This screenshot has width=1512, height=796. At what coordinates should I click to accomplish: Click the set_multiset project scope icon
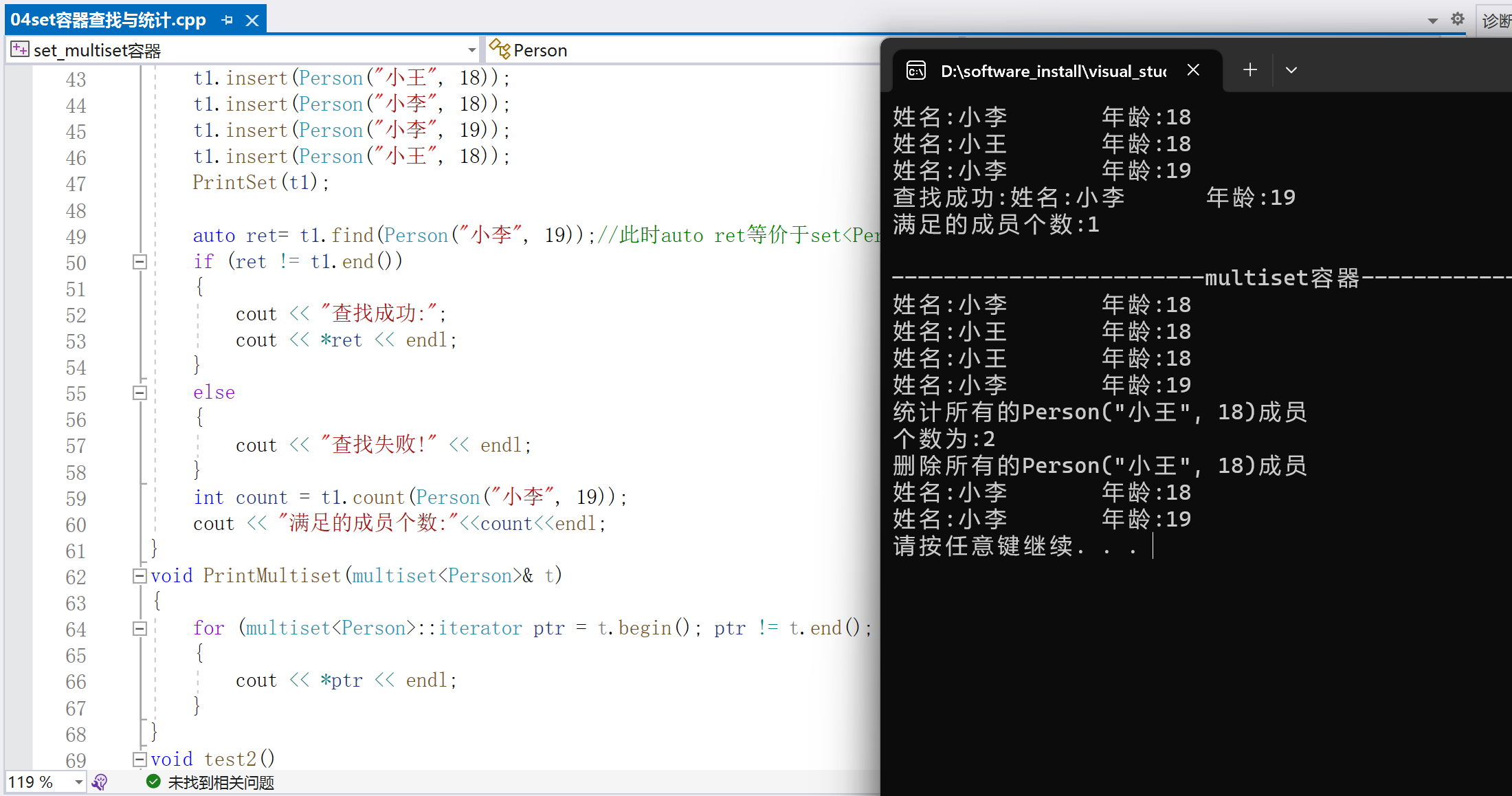19,49
